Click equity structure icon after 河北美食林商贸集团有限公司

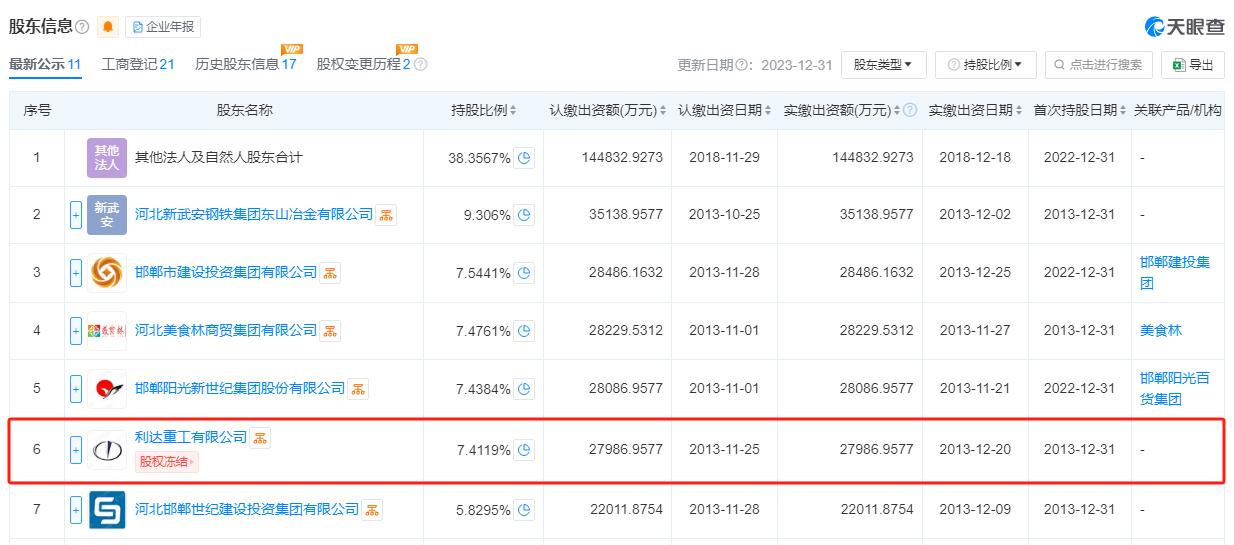(329, 330)
